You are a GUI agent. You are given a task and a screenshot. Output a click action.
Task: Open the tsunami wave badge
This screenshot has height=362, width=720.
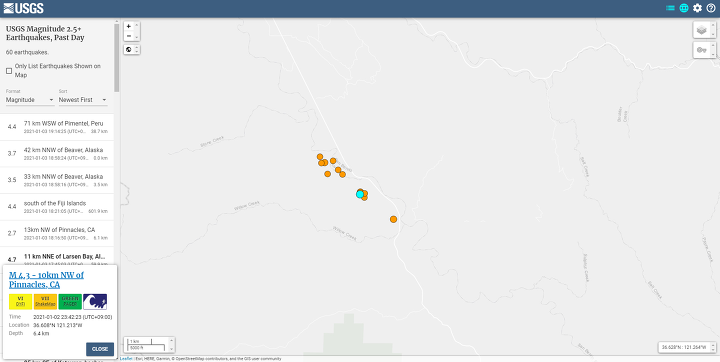[x=95, y=301]
